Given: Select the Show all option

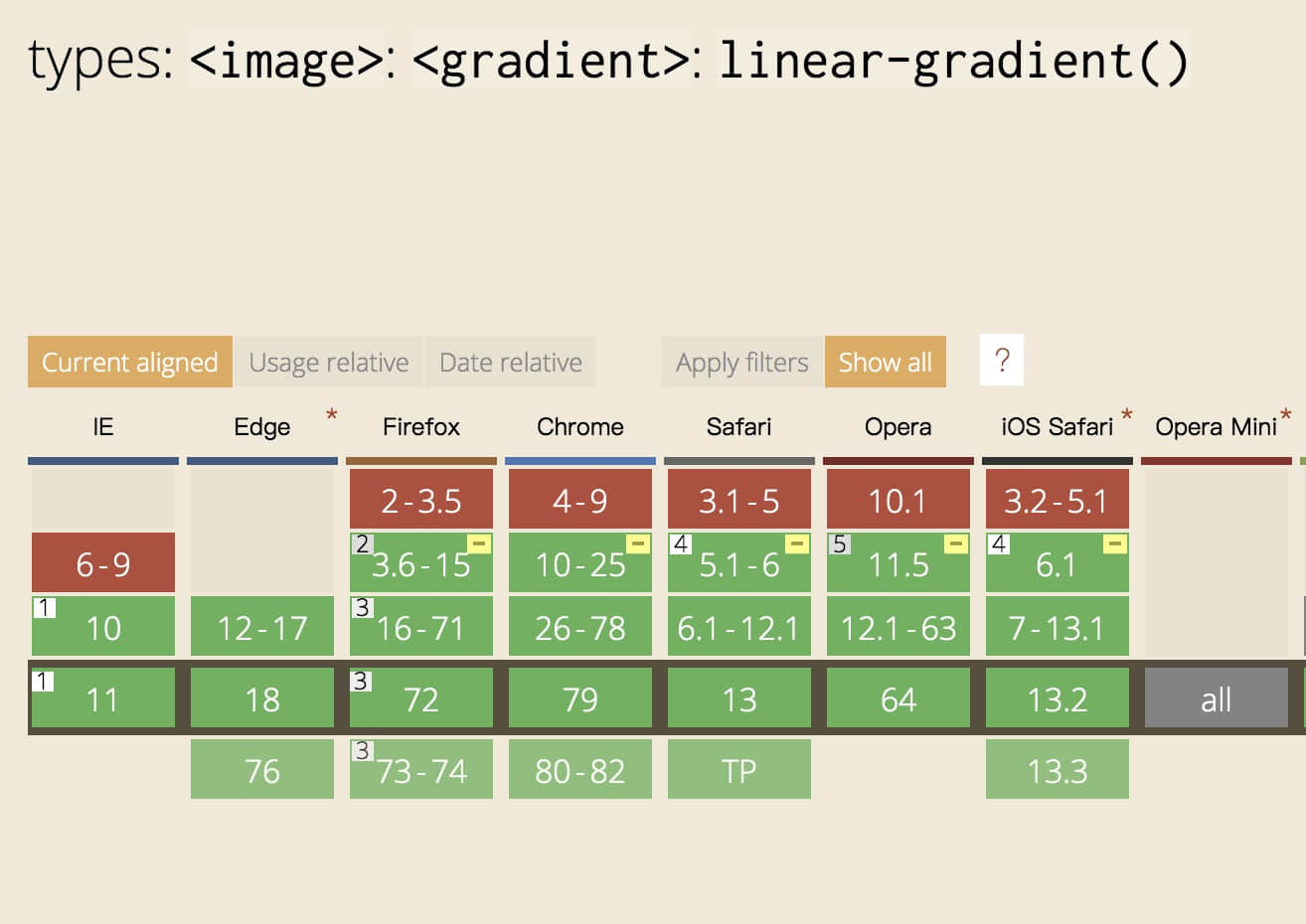Looking at the screenshot, I should pyautogui.click(x=886, y=363).
